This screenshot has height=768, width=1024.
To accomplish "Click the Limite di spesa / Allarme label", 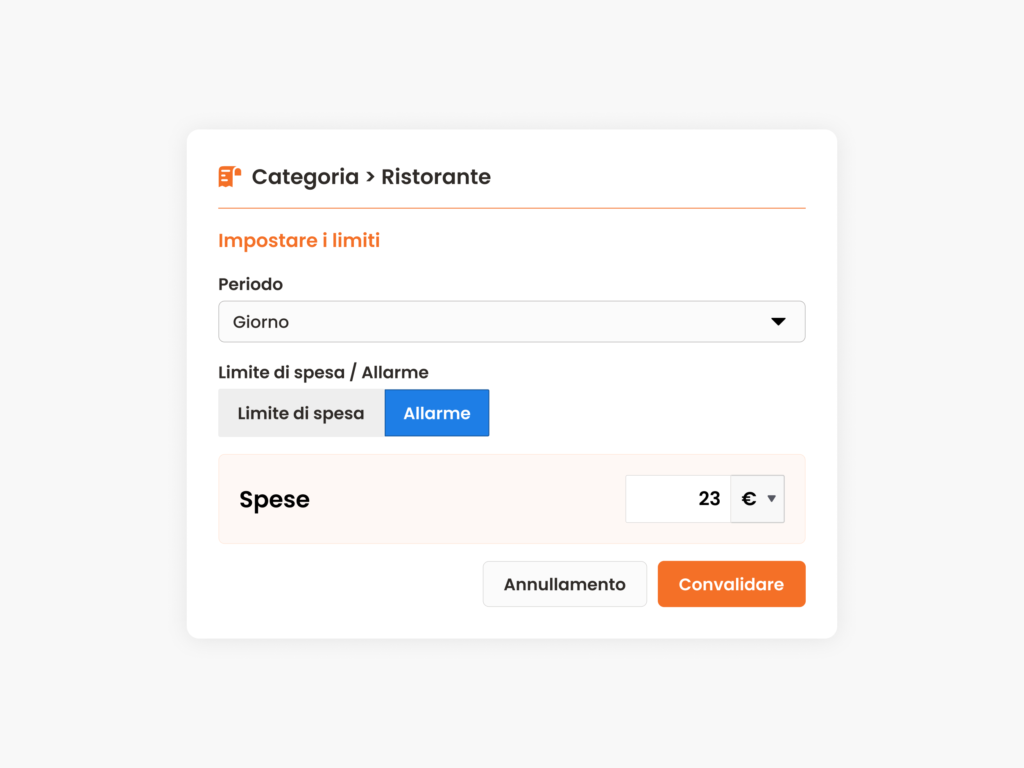I will pos(323,372).
